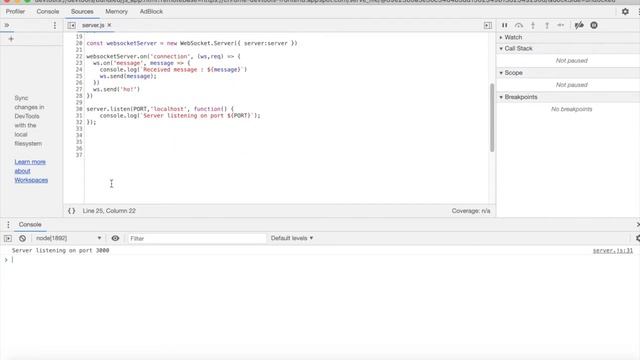The image size is (640, 360).
Task: Click the Coverage: n/a status
Action: tap(471, 211)
